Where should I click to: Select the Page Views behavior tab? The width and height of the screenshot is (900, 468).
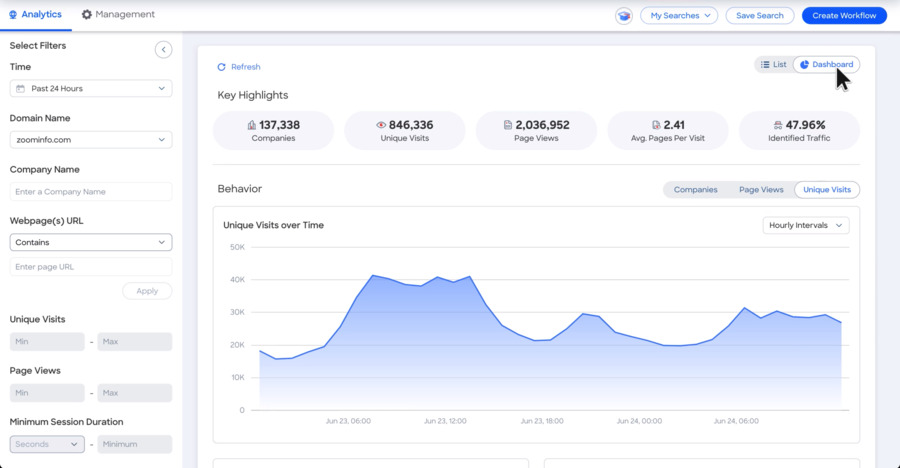point(761,189)
